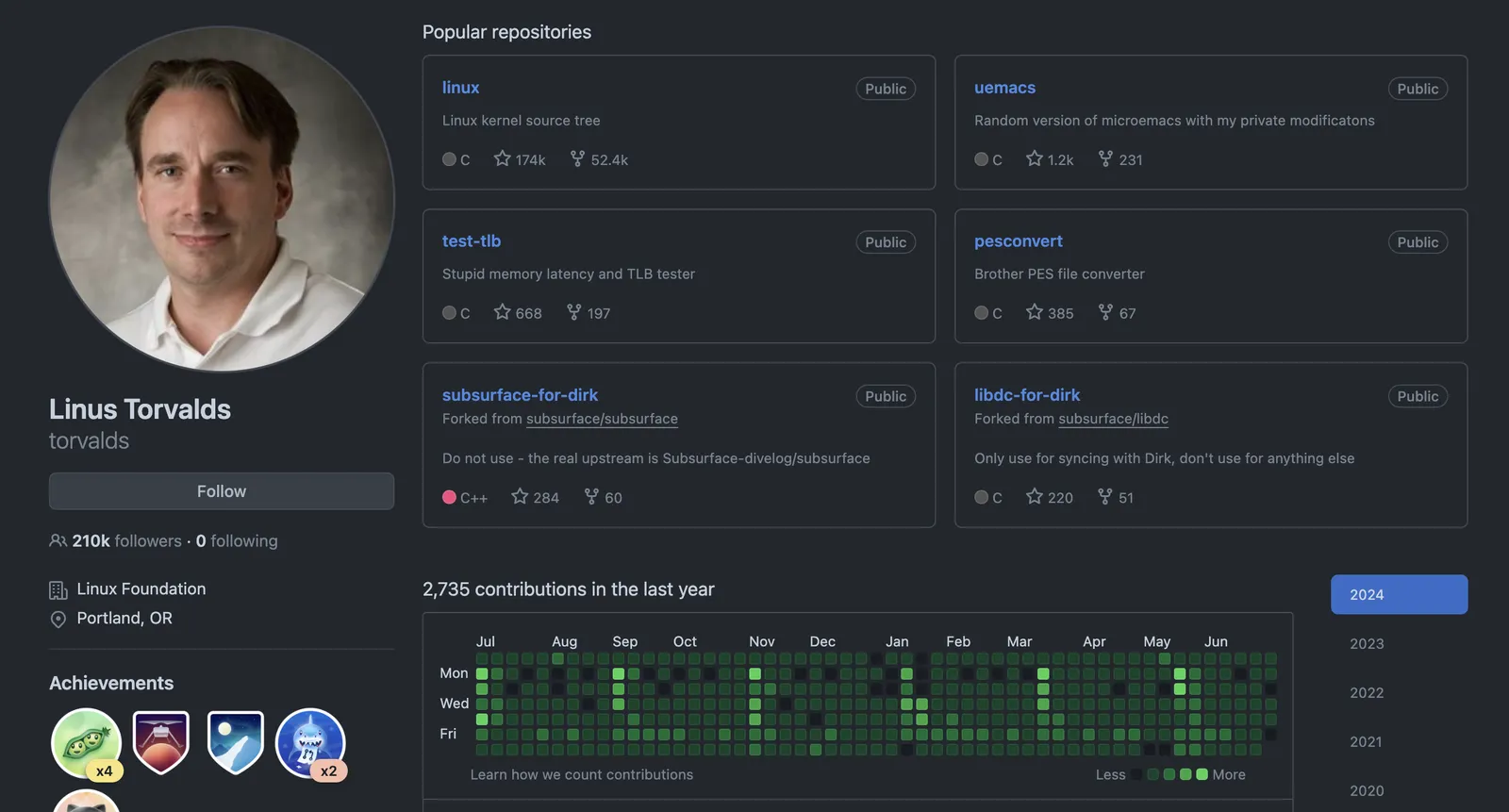Viewport: 1509px width, 812px height.
Task: Click the Arctic Code Vault achievement badge
Action: pos(235,742)
